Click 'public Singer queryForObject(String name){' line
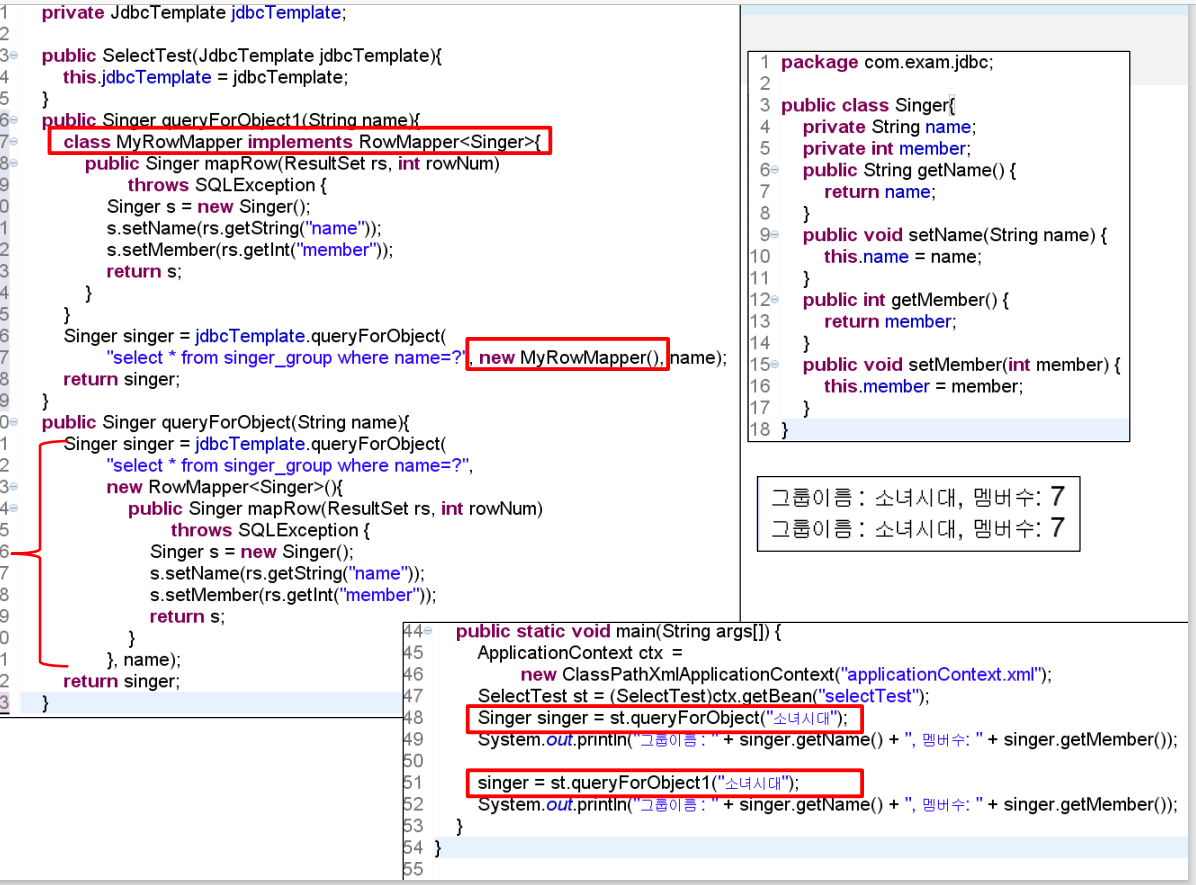 (226, 423)
